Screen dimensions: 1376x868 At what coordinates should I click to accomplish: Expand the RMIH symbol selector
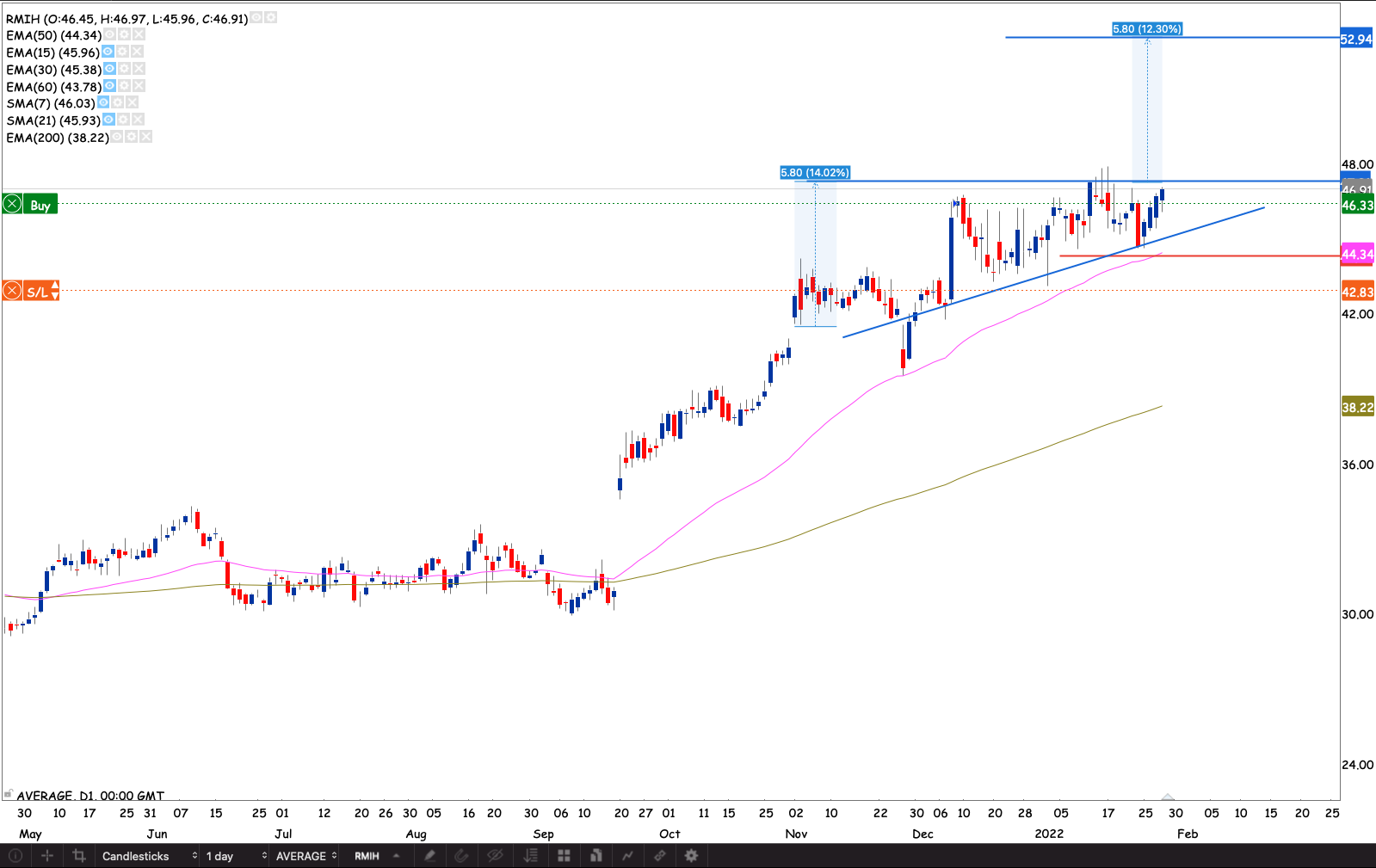(x=378, y=856)
